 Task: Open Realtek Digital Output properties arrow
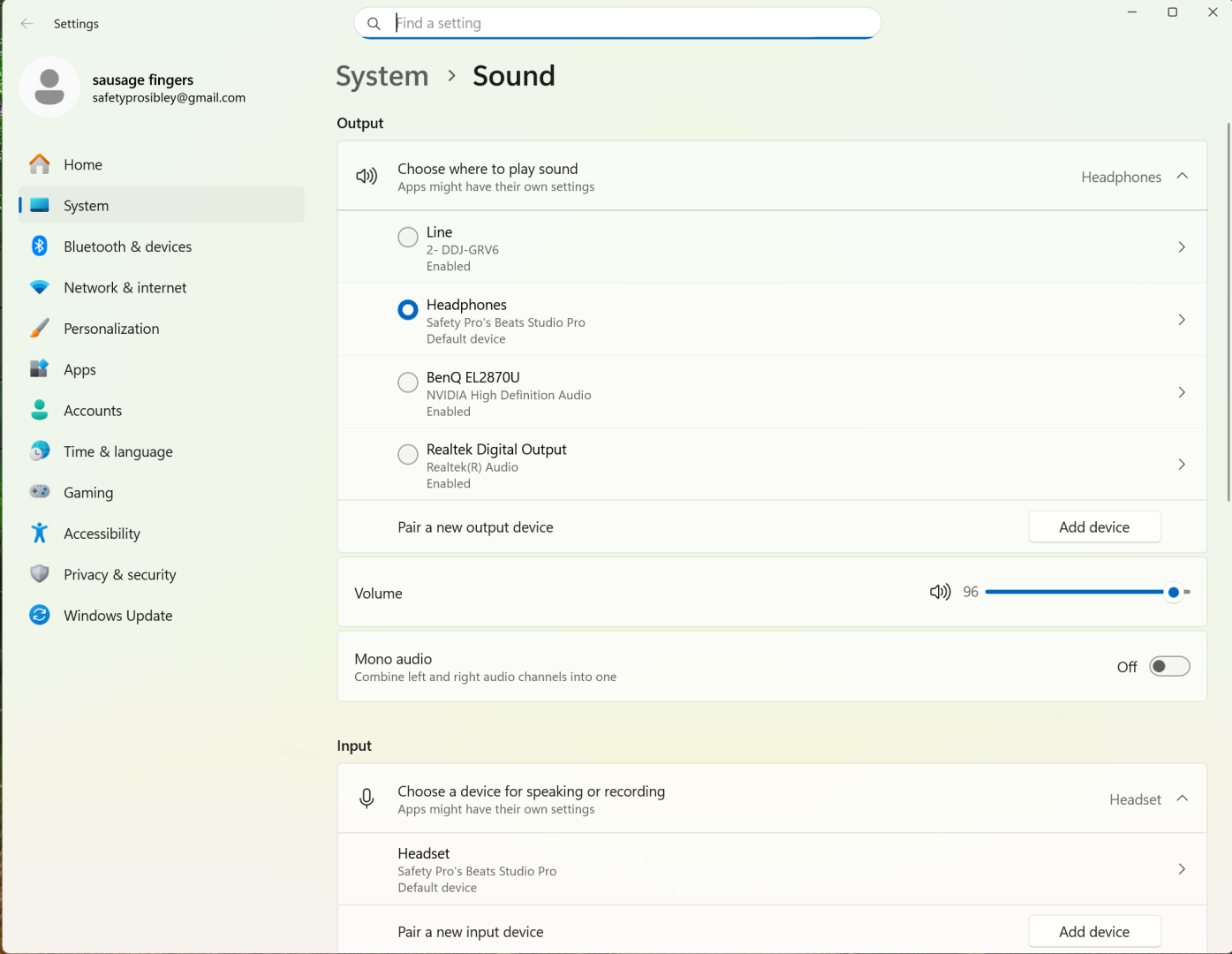coord(1182,465)
